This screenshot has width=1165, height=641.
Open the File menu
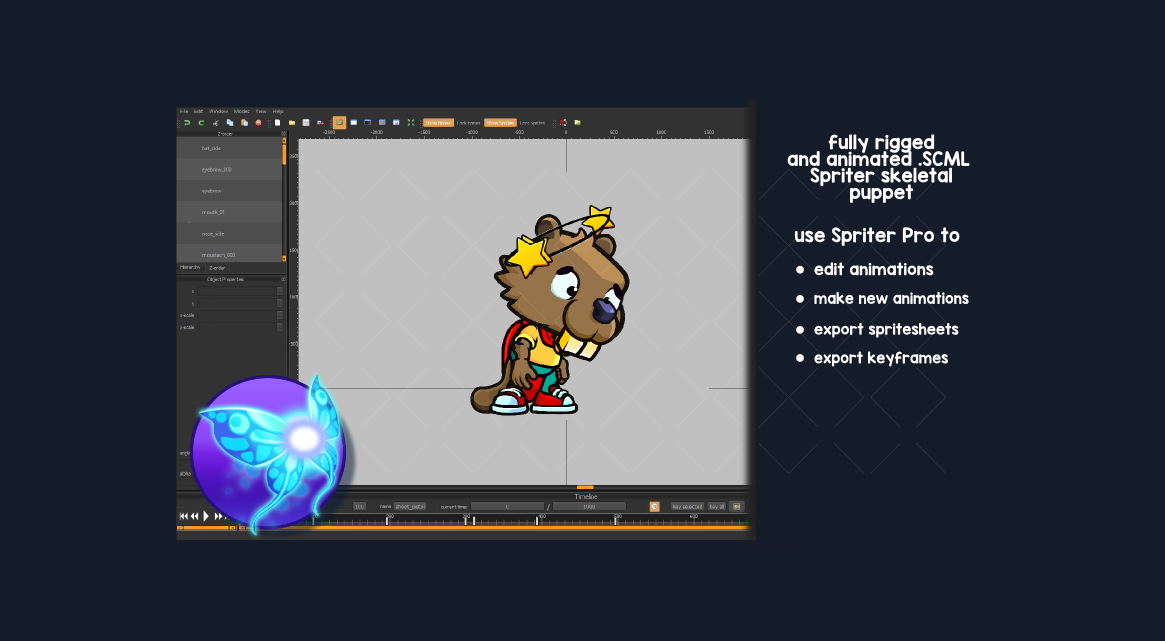[x=184, y=111]
